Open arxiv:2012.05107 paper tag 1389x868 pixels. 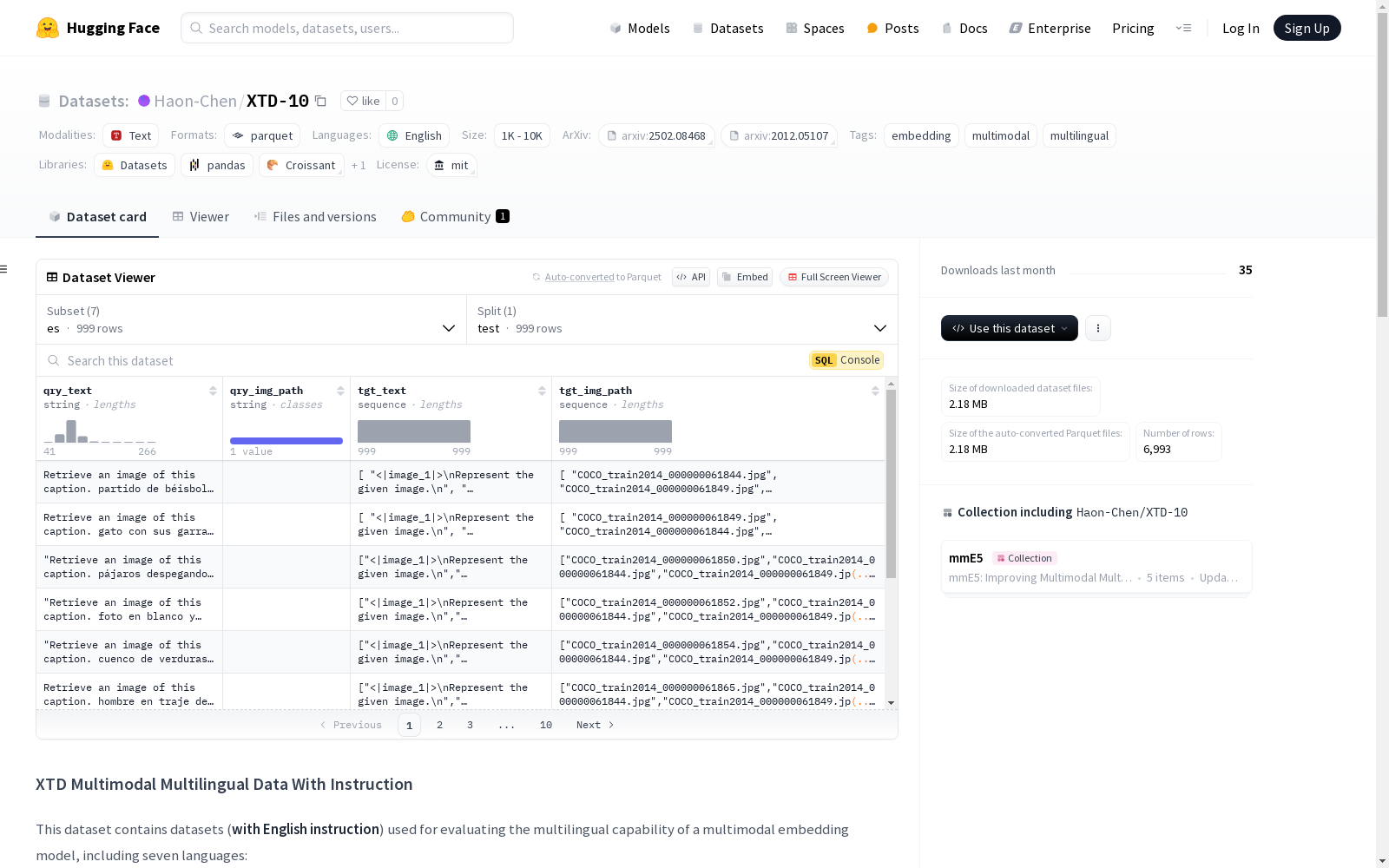pyautogui.click(x=779, y=135)
